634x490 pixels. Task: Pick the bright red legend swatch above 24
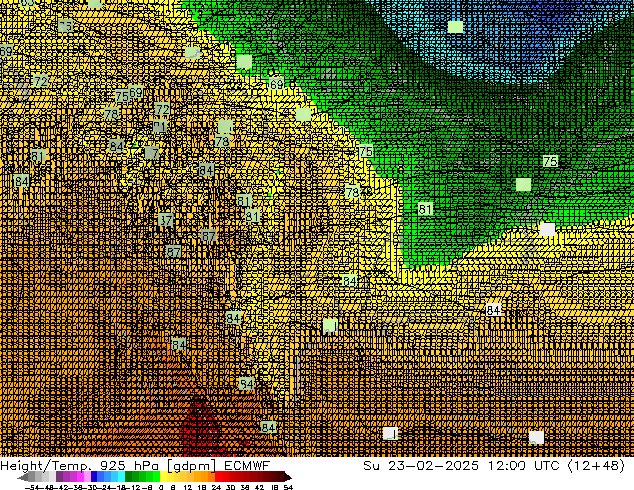pos(218,477)
